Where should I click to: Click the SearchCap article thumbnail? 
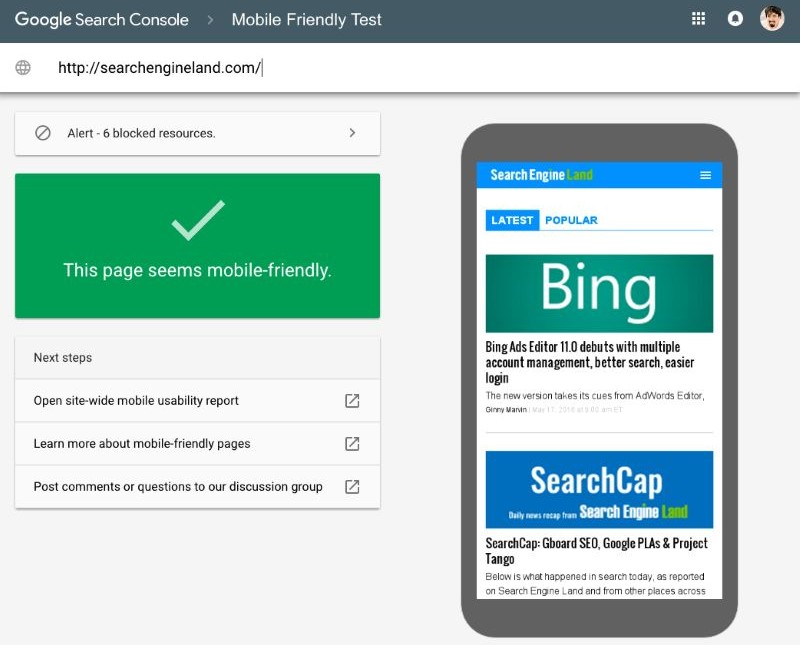tap(599, 489)
